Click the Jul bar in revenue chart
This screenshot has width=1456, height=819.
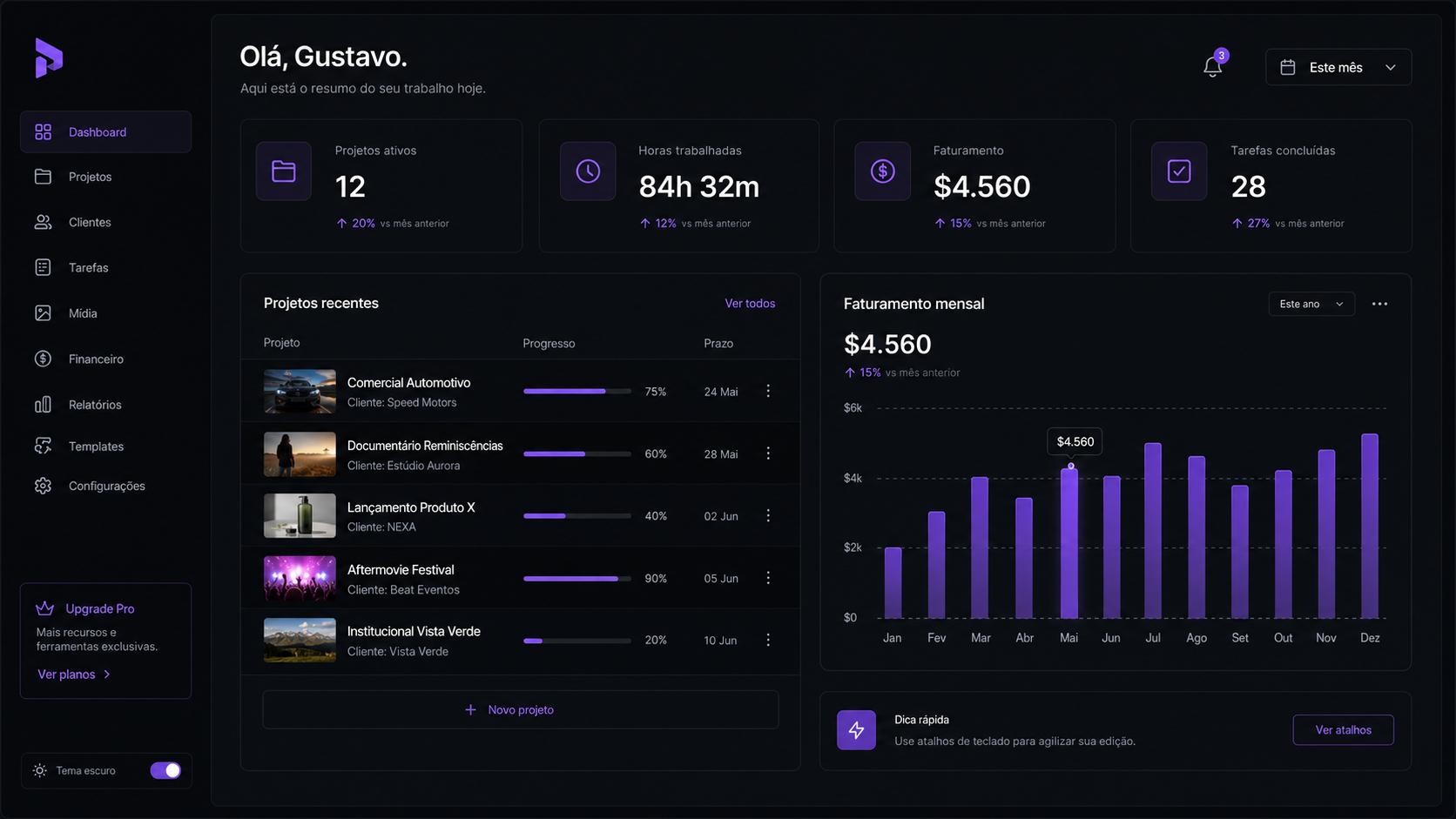[1153, 531]
